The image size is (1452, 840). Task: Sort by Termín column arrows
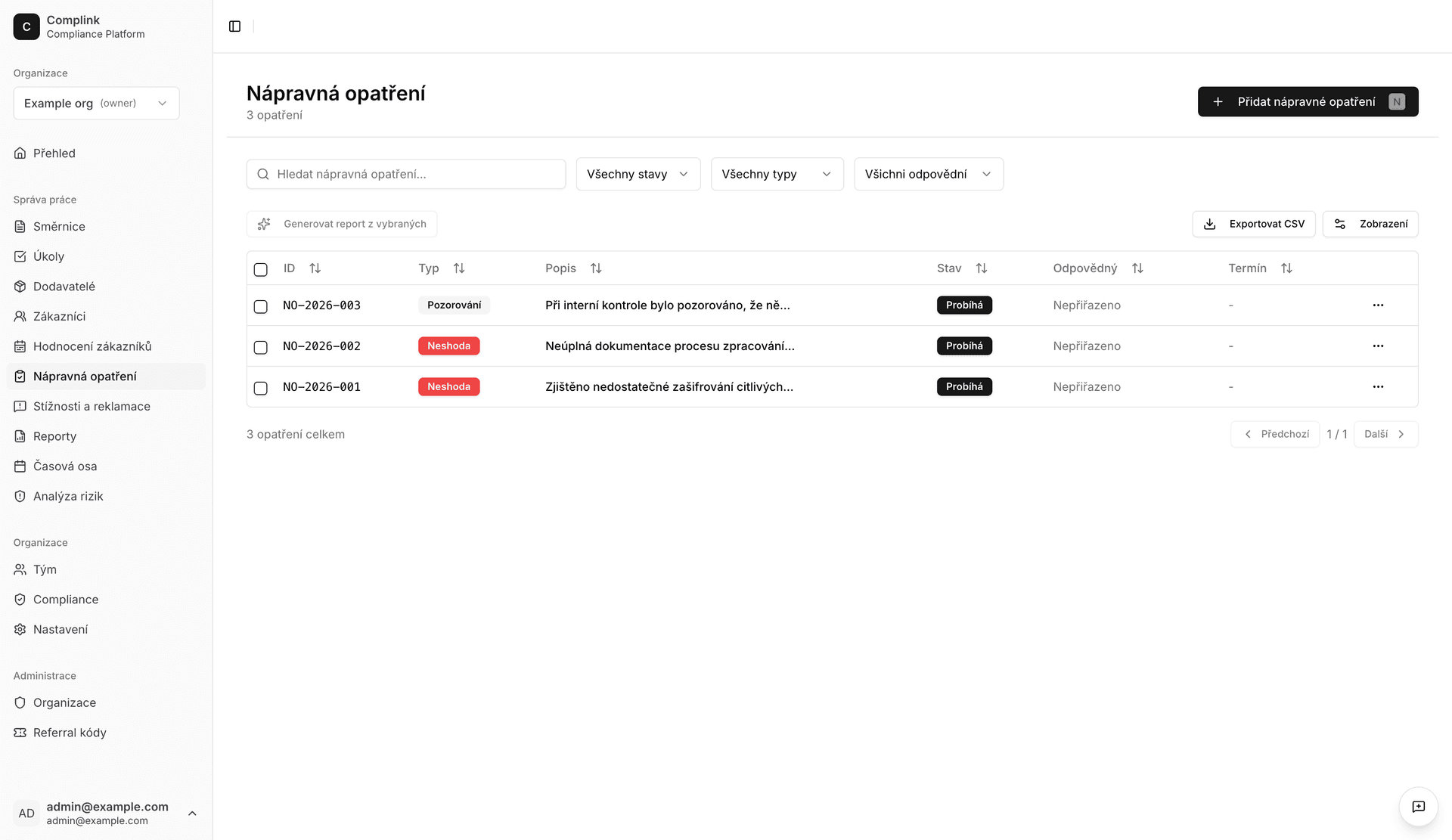[1286, 268]
